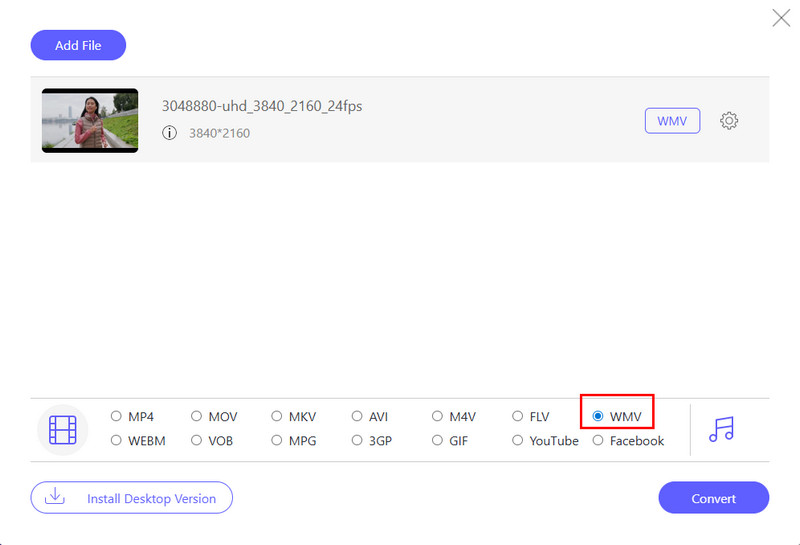
Task: Pick the WEBM format radio button
Action: 117,440
